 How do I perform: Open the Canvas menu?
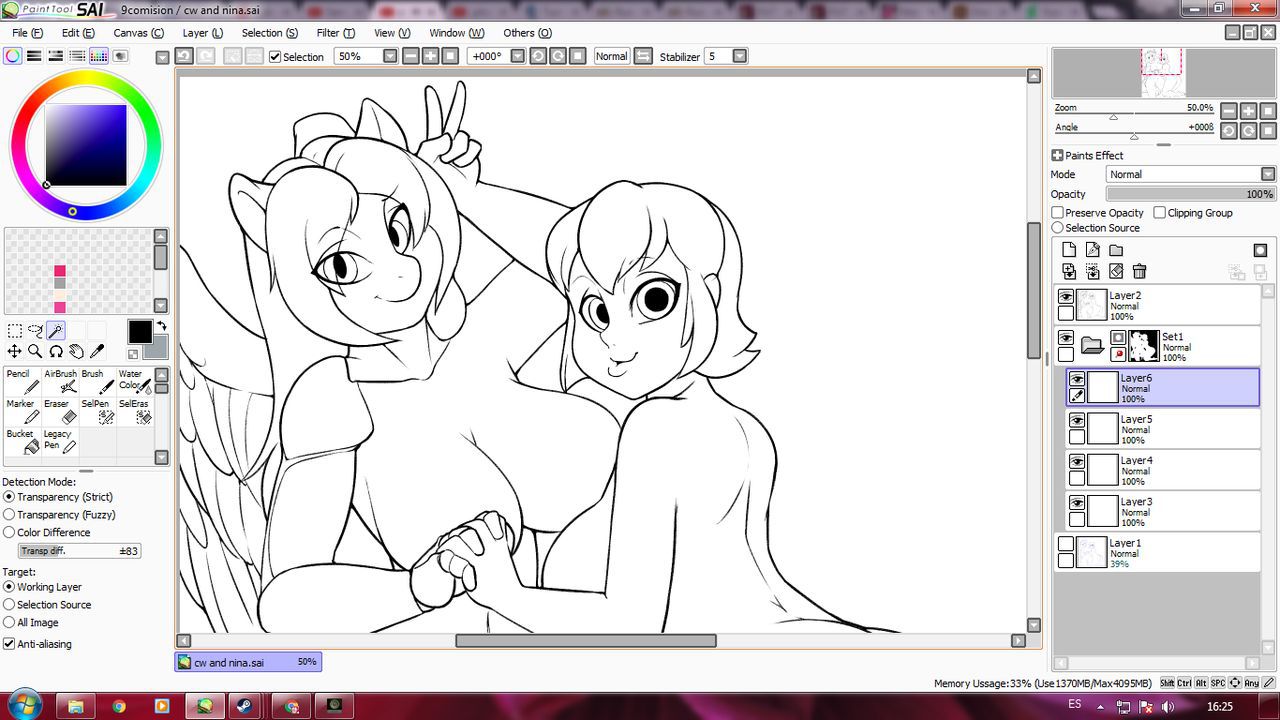coord(138,33)
